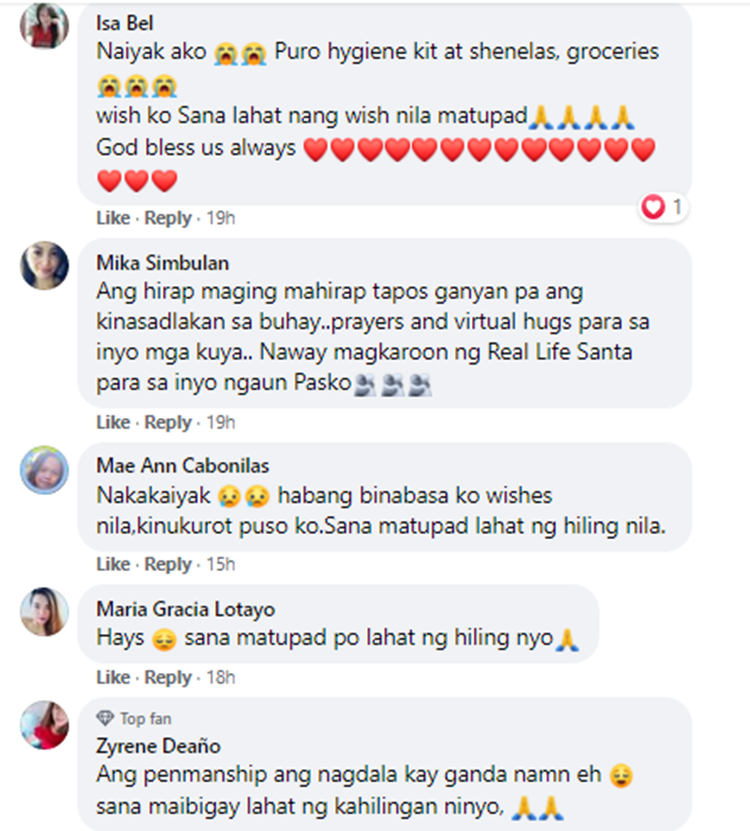Click the Top fan diamond badge icon
The image size is (750, 831).
105,719
